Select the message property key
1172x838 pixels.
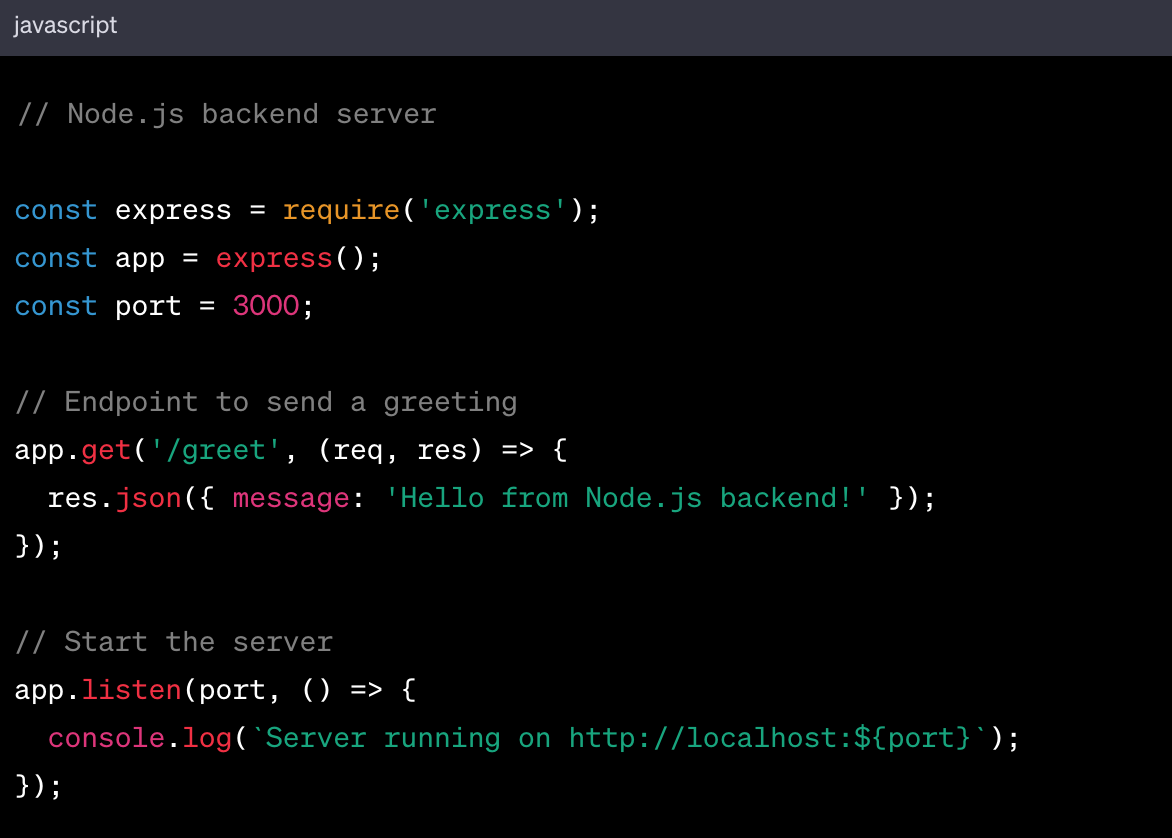[x=290, y=498]
